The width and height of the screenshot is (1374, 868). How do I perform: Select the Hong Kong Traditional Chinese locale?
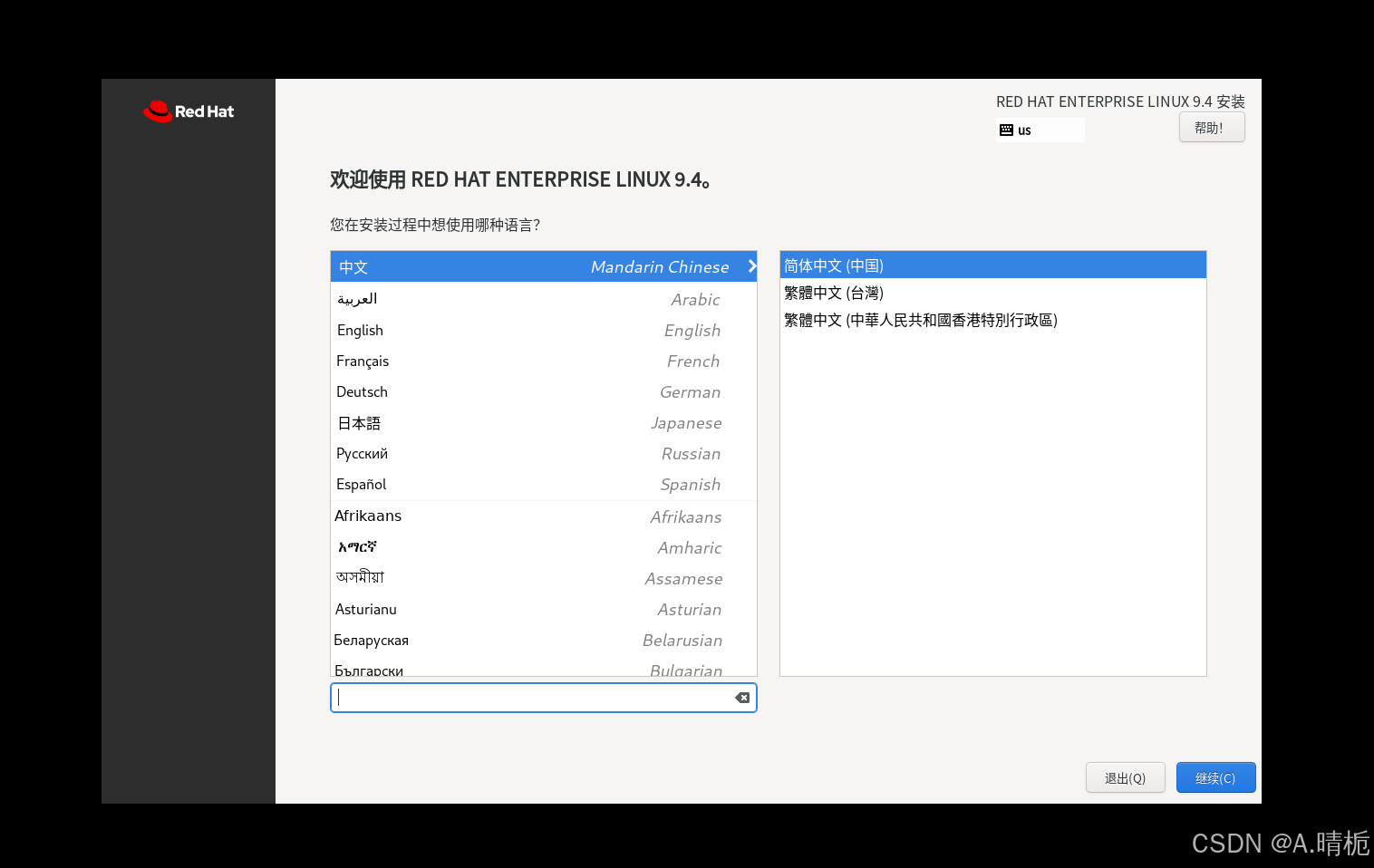[920, 320]
